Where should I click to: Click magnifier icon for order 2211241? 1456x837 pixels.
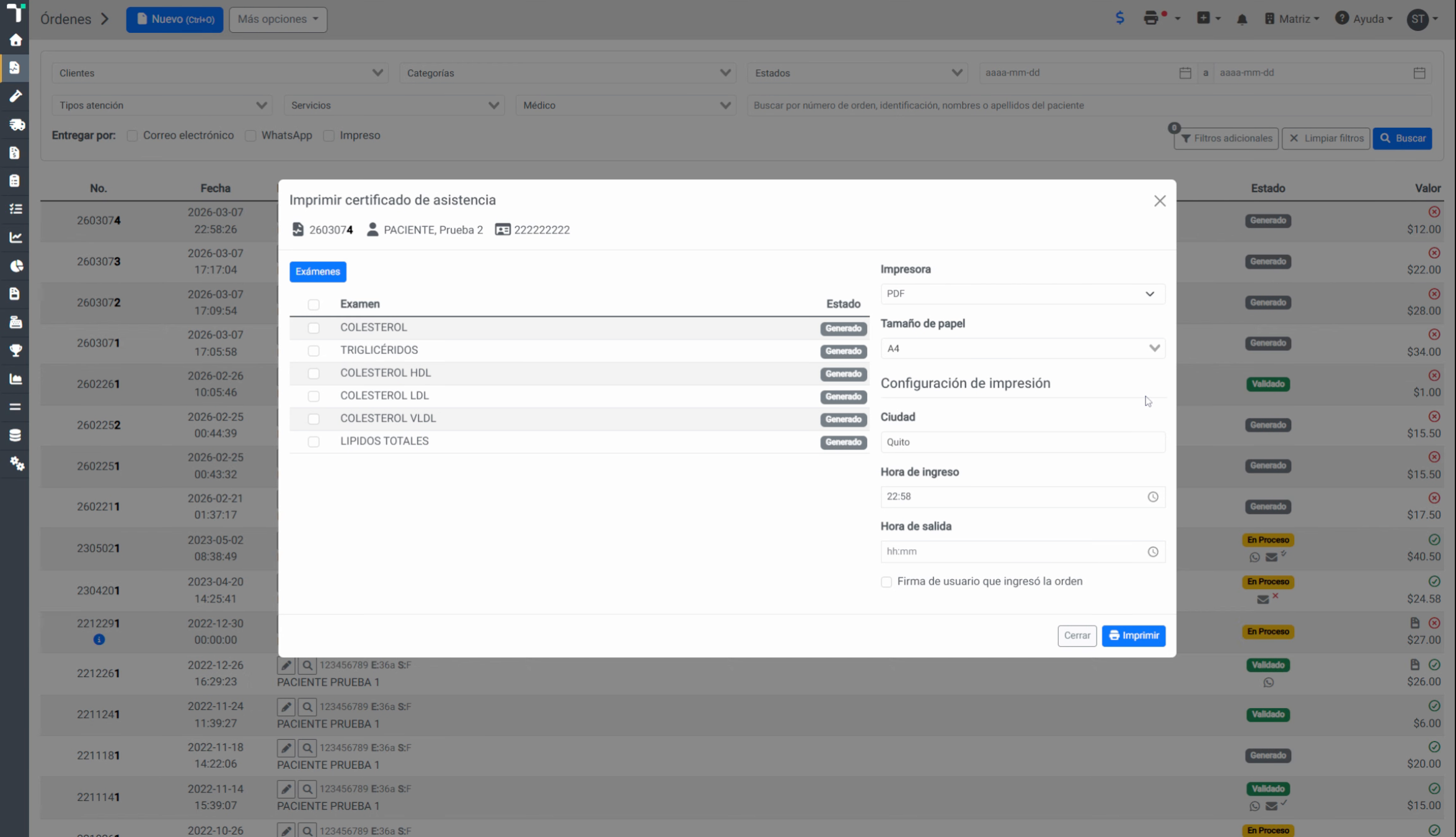click(307, 707)
